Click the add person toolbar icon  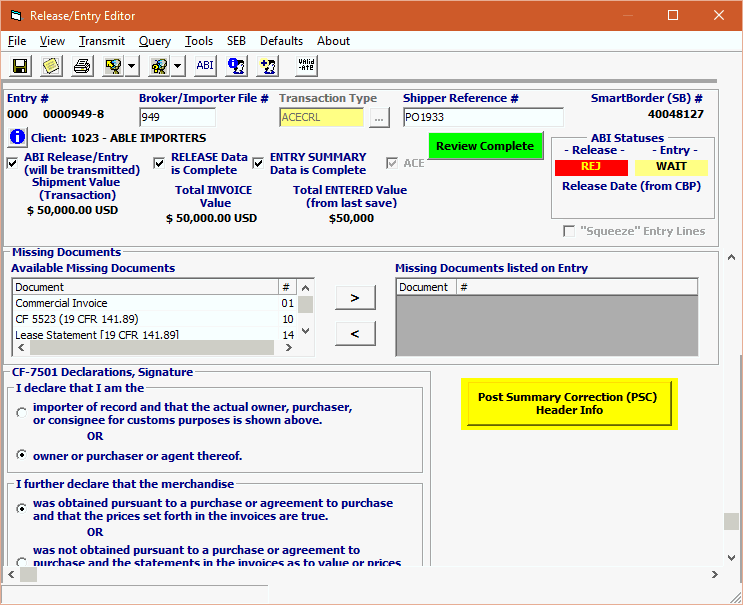click(267, 66)
